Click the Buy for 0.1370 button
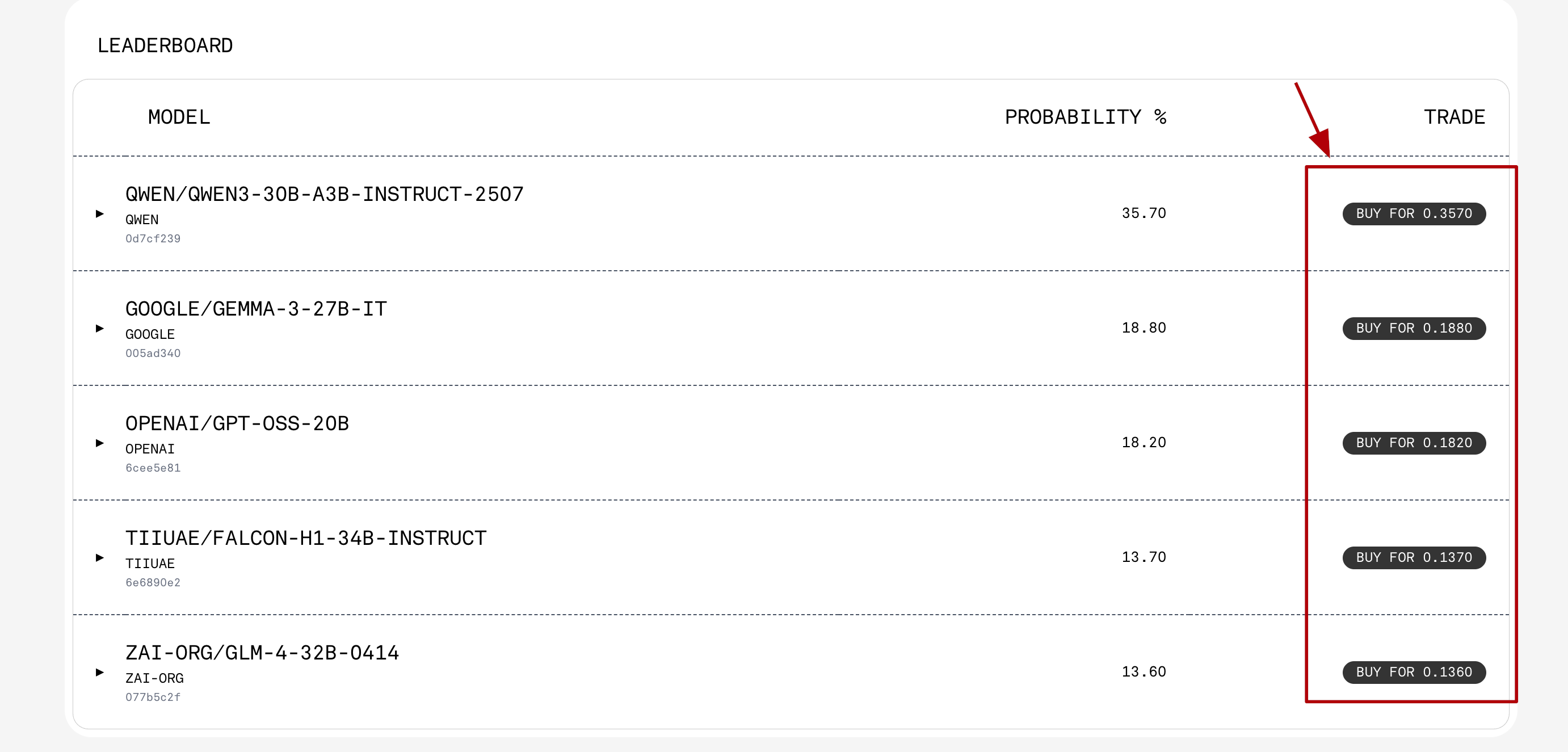This screenshot has height=752, width=1568. [x=1414, y=557]
